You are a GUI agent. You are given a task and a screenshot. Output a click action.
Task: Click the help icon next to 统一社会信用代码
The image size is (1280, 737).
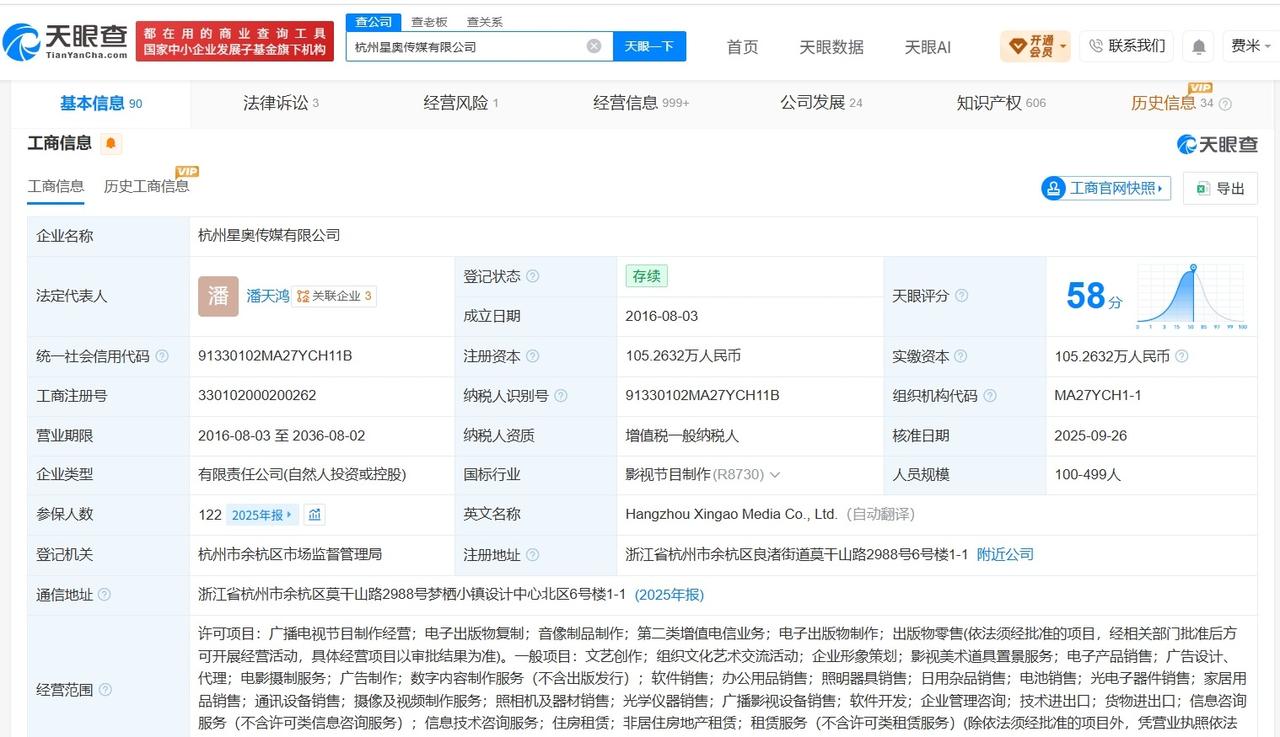click(162, 356)
